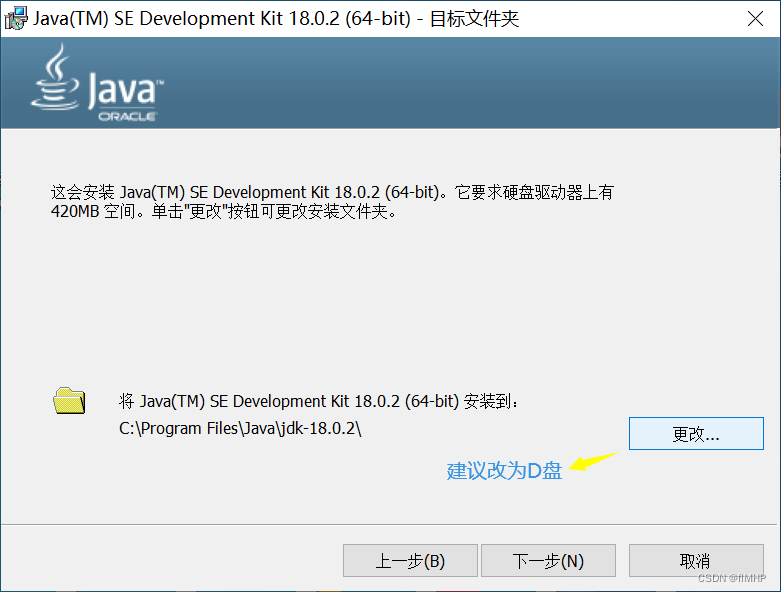The width and height of the screenshot is (781, 592).
Task: Go back with the 上一步(B) button
Action: (x=410, y=561)
